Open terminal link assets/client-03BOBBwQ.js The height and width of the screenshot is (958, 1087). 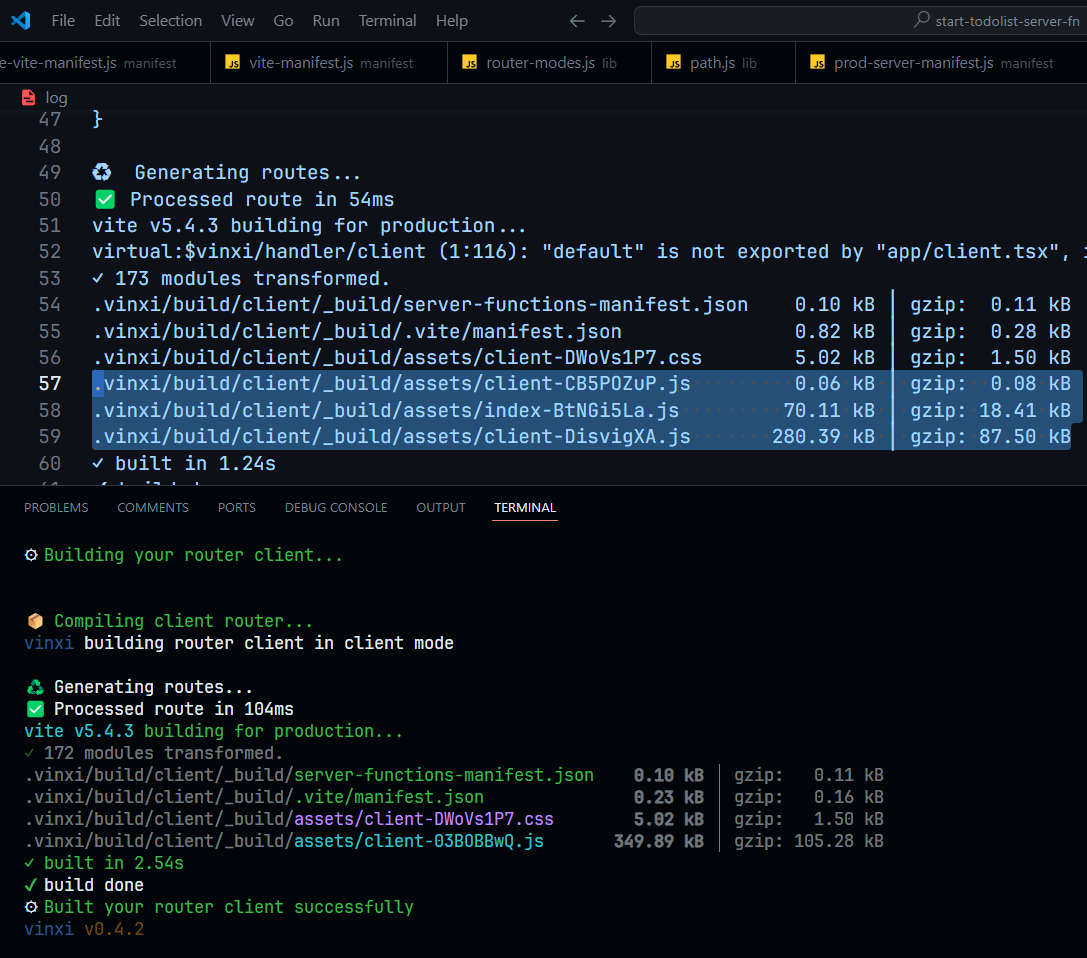pos(419,842)
